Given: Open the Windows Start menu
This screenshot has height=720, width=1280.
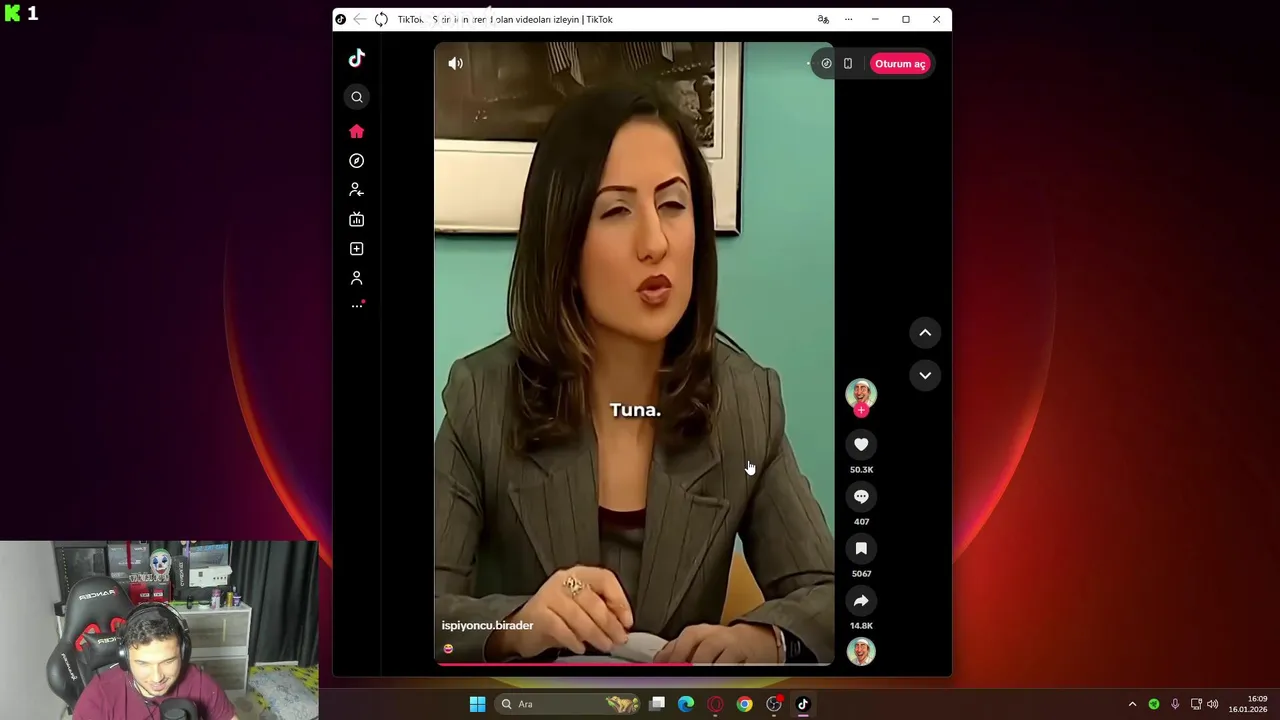Looking at the screenshot, I should coord(477,704).
